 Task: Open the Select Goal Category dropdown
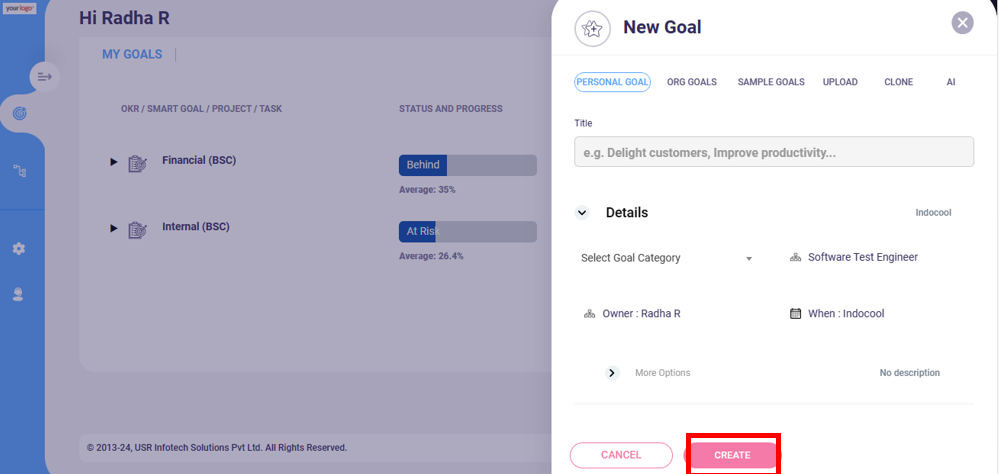click(666, 258)
